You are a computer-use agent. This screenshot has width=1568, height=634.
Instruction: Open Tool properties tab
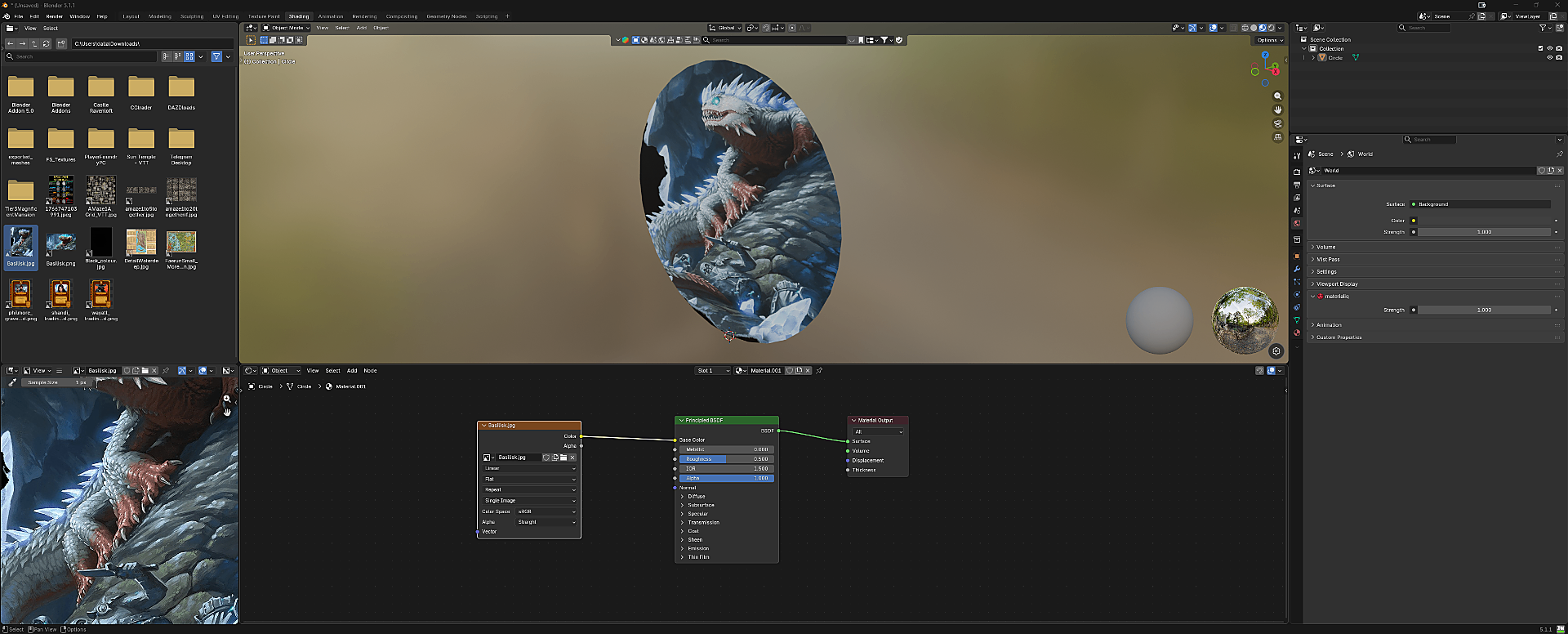point(1297,156)
